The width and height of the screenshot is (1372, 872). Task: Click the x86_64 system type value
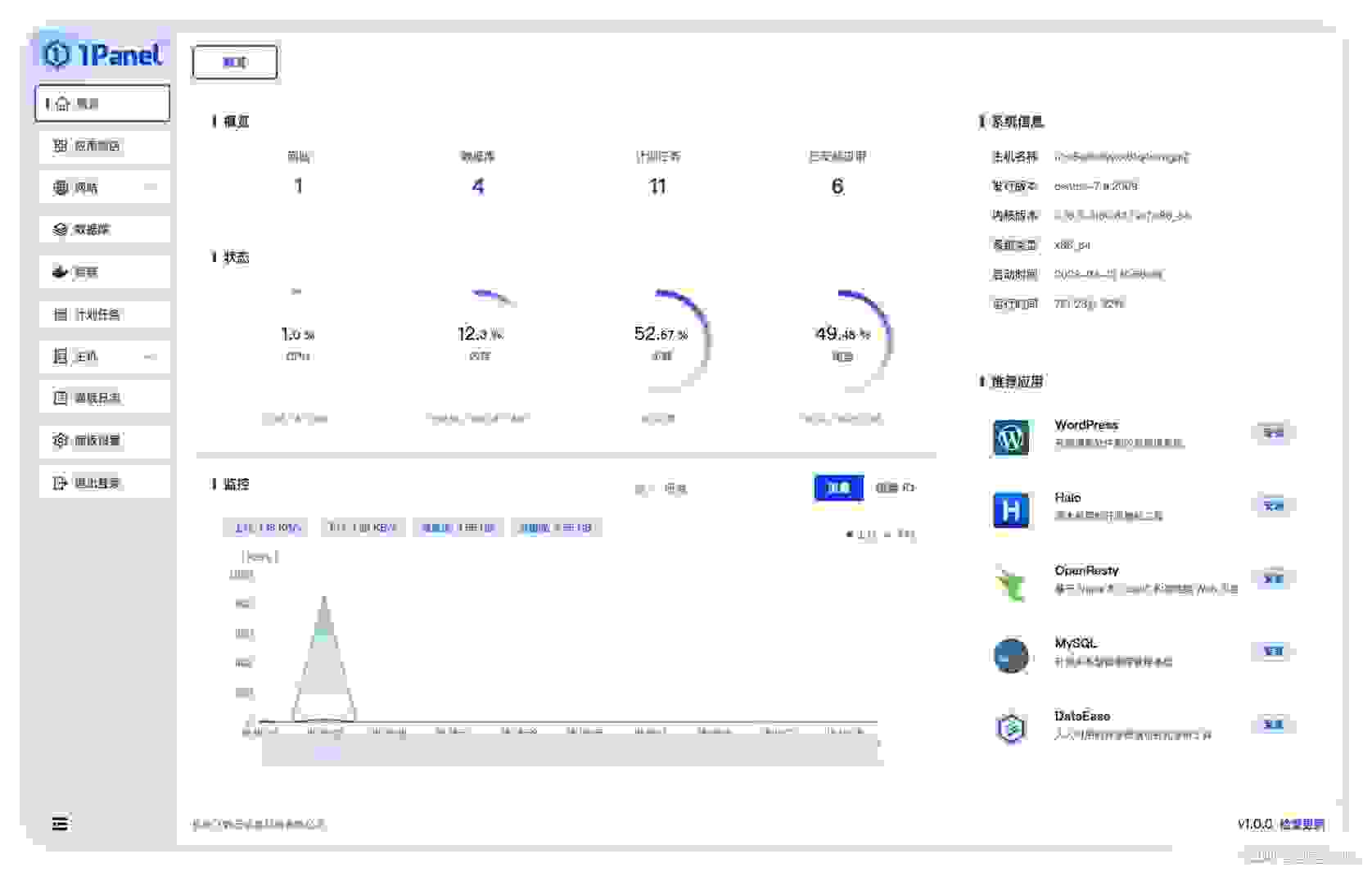click(1072, 245)
